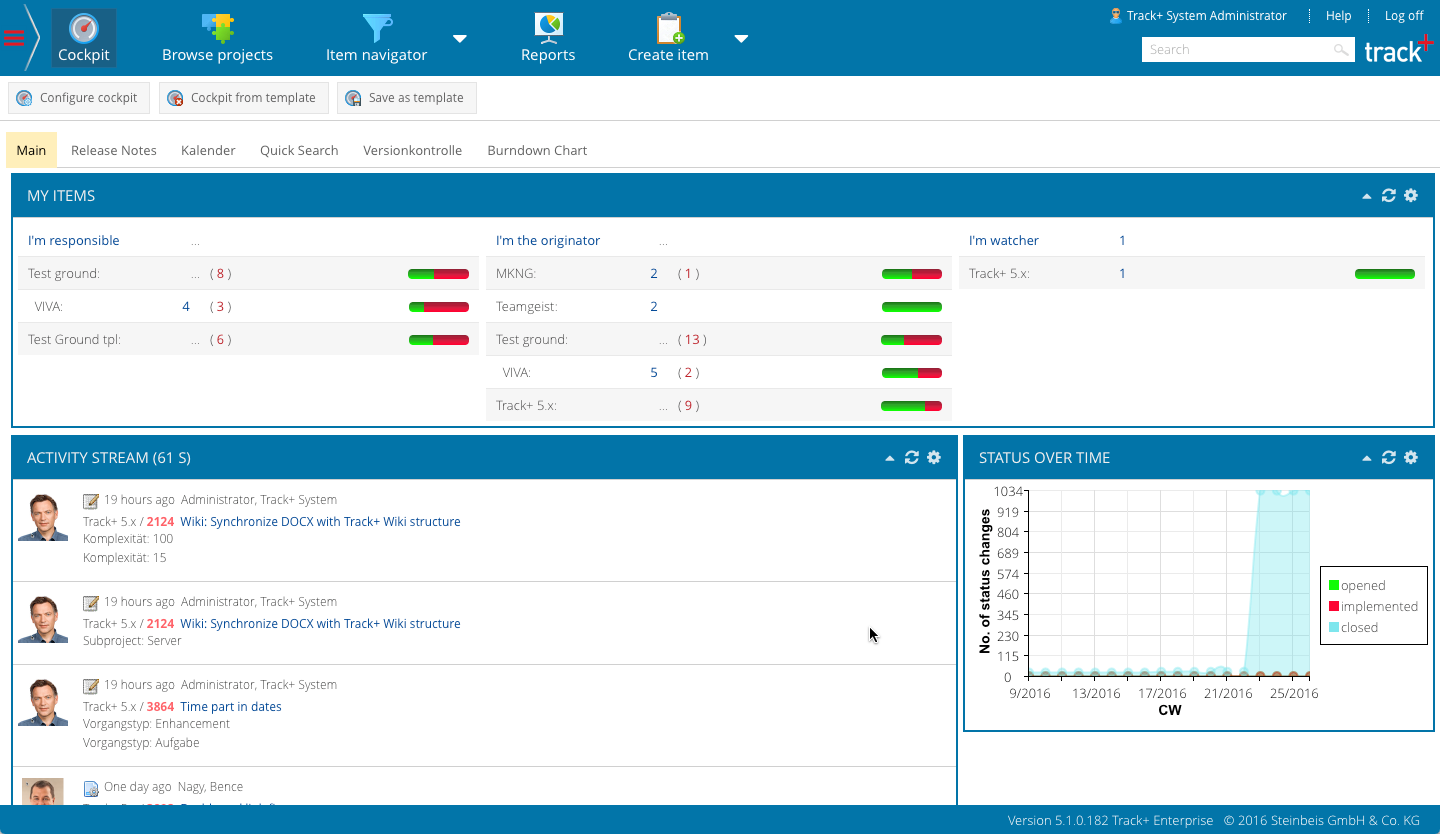
Task: Open the I'm watcher link
Action: 1003,241
